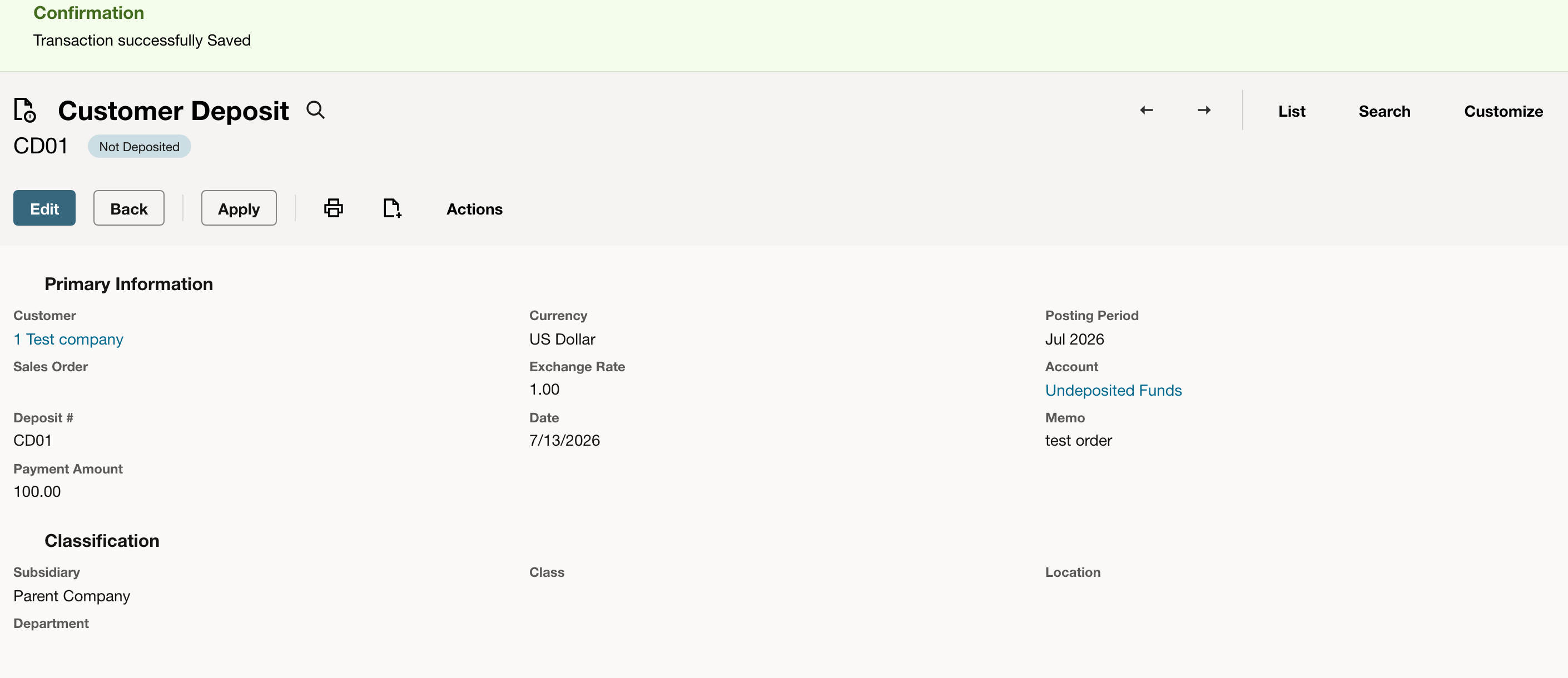Click the Classification section header
1568x678 pixels.
102,541
